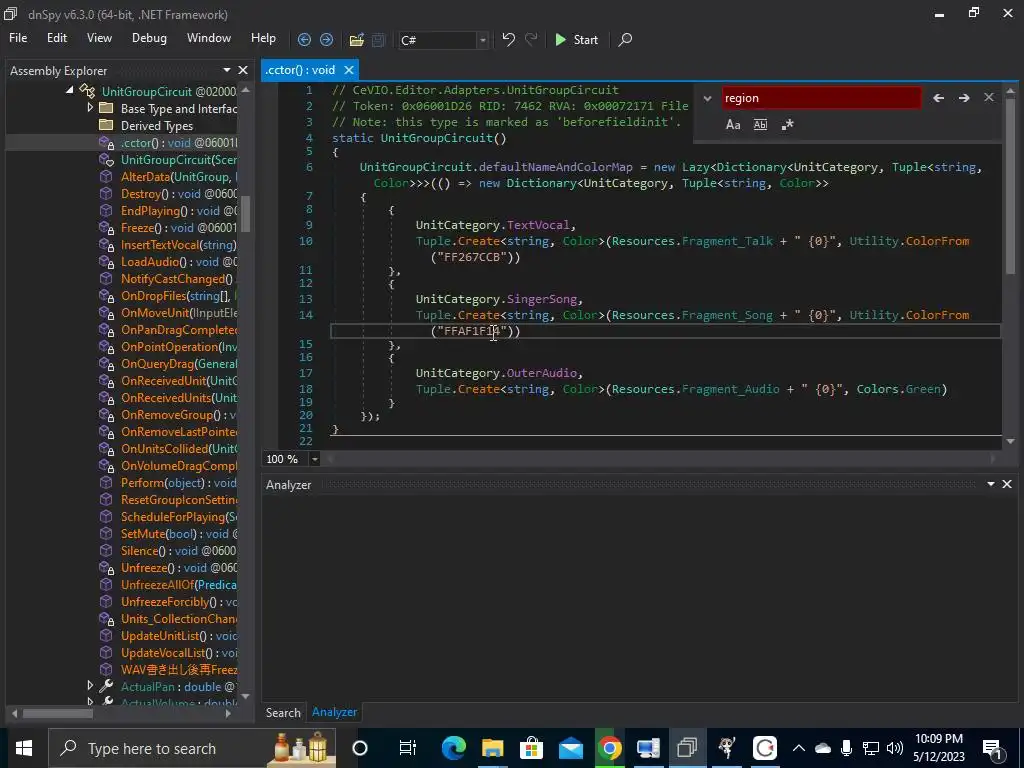
Task: Open Microsoft Edge from the taskbar
Action: click(453, 748)
